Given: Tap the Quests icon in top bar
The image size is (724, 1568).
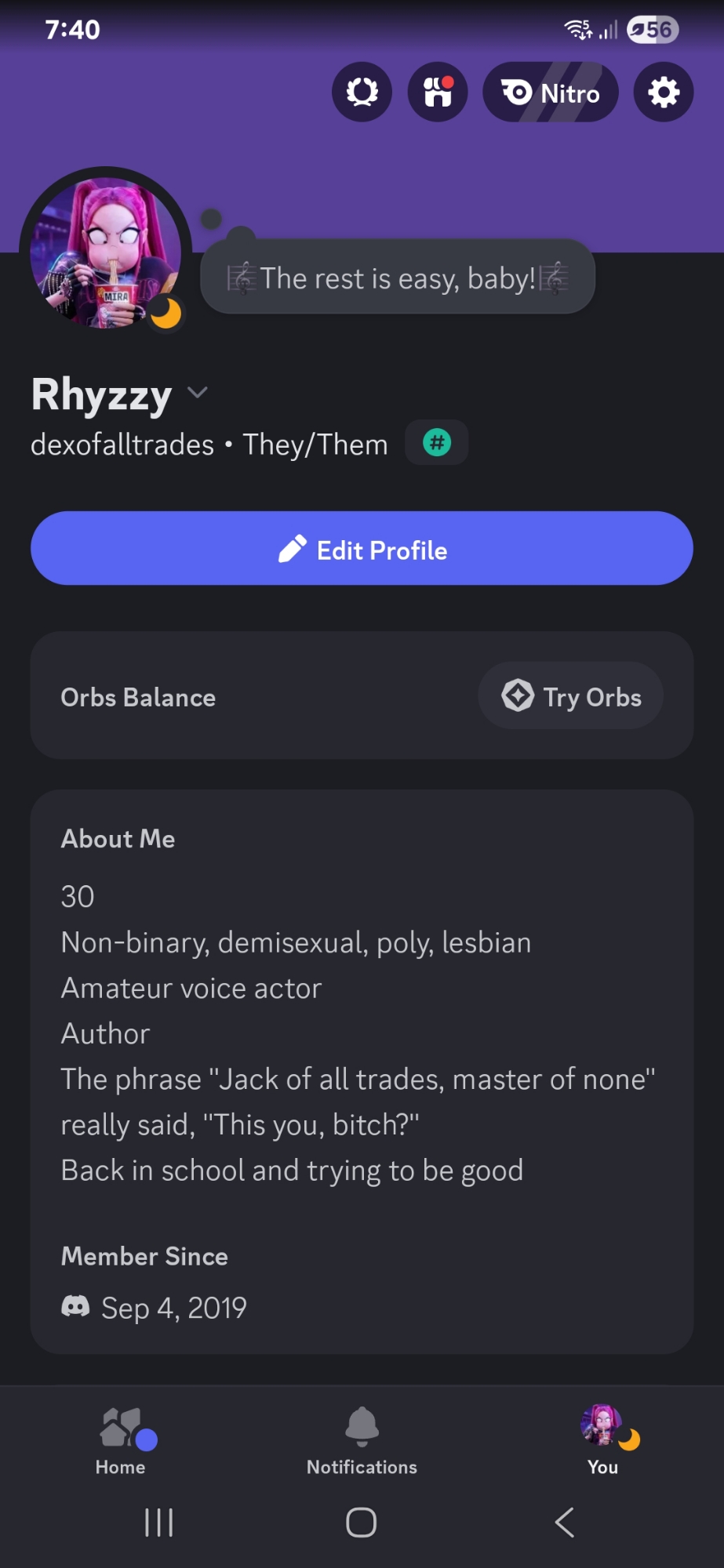Looking at the screenshot, I should tap(362, 93).
